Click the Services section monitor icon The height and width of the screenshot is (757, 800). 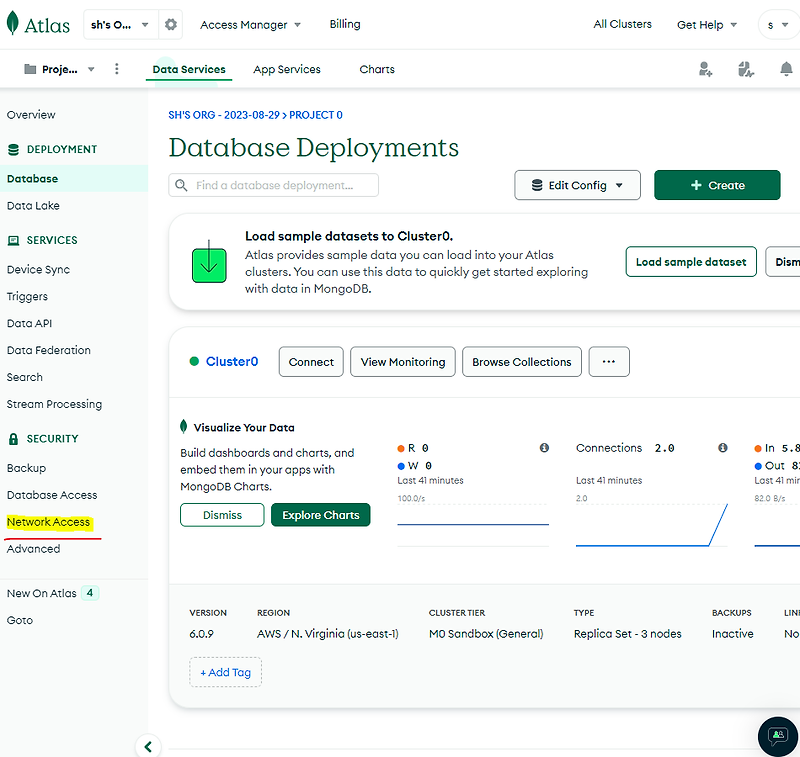(x=14, y=240)
